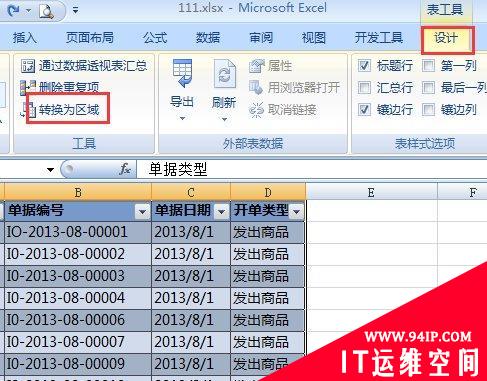The width and height of the screenshot is (487, 381).
Task: Go to the 审阅 tab
Action: [261, 38]
